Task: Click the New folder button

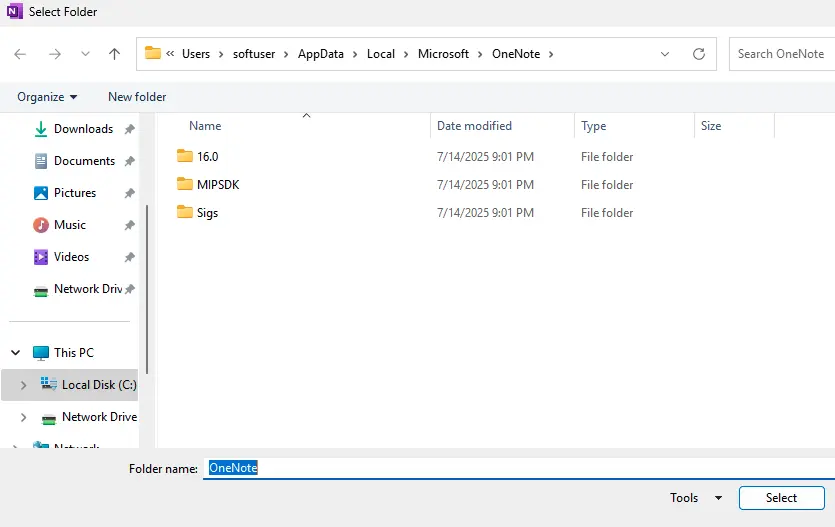Action: point(137,97)
